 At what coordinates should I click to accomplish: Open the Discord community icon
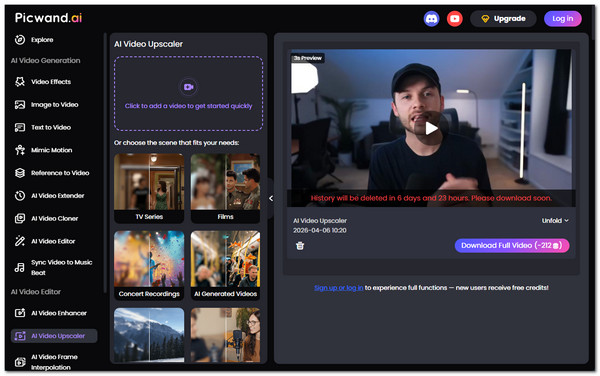[431, 18]
